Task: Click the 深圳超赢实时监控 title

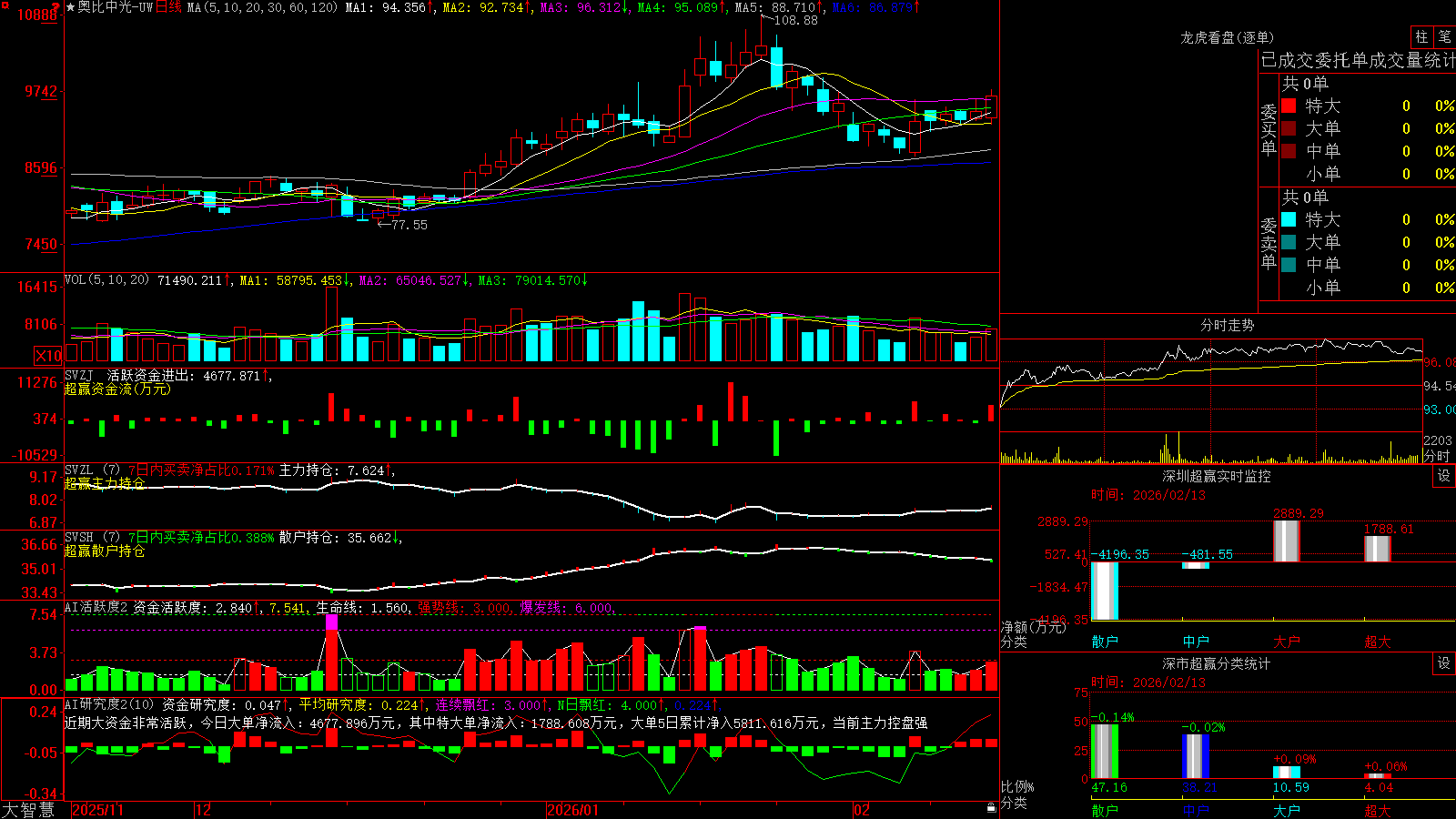Action: 1217,476
